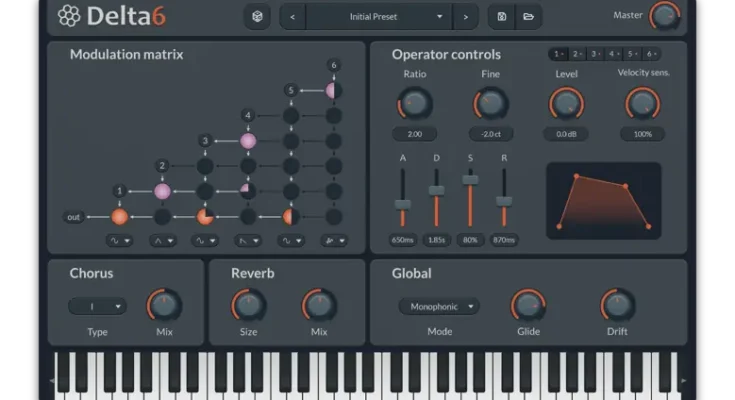Click the Glide knob

(x=528, y=306)
